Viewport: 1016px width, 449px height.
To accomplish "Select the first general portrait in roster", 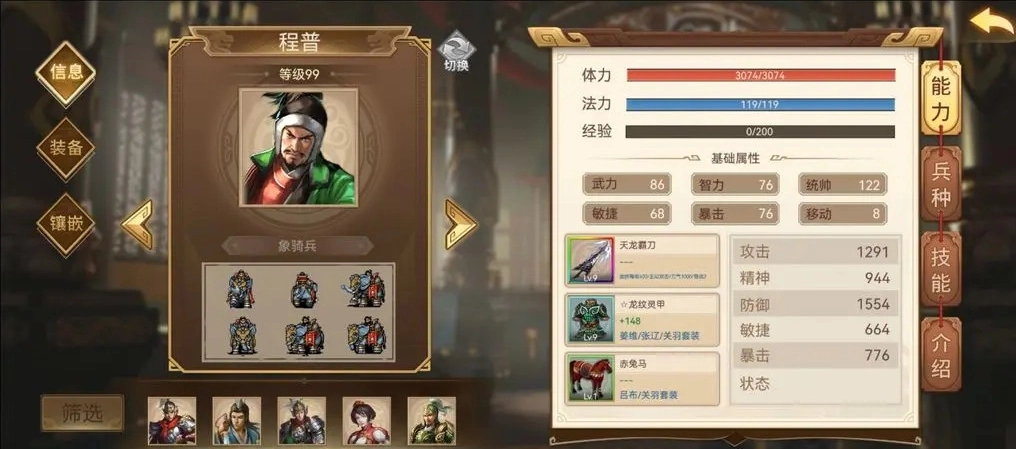I will click(x=172, y=421).
